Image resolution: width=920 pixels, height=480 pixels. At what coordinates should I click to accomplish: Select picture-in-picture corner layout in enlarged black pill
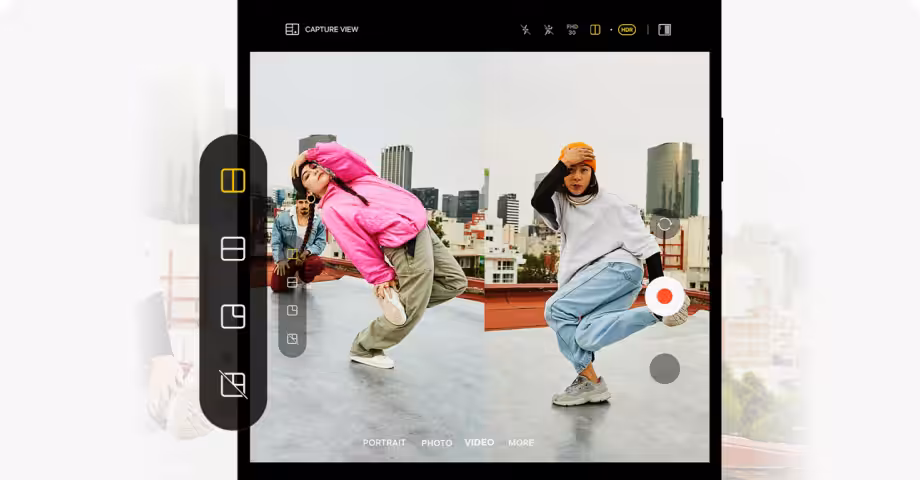[x=233, y=317]
